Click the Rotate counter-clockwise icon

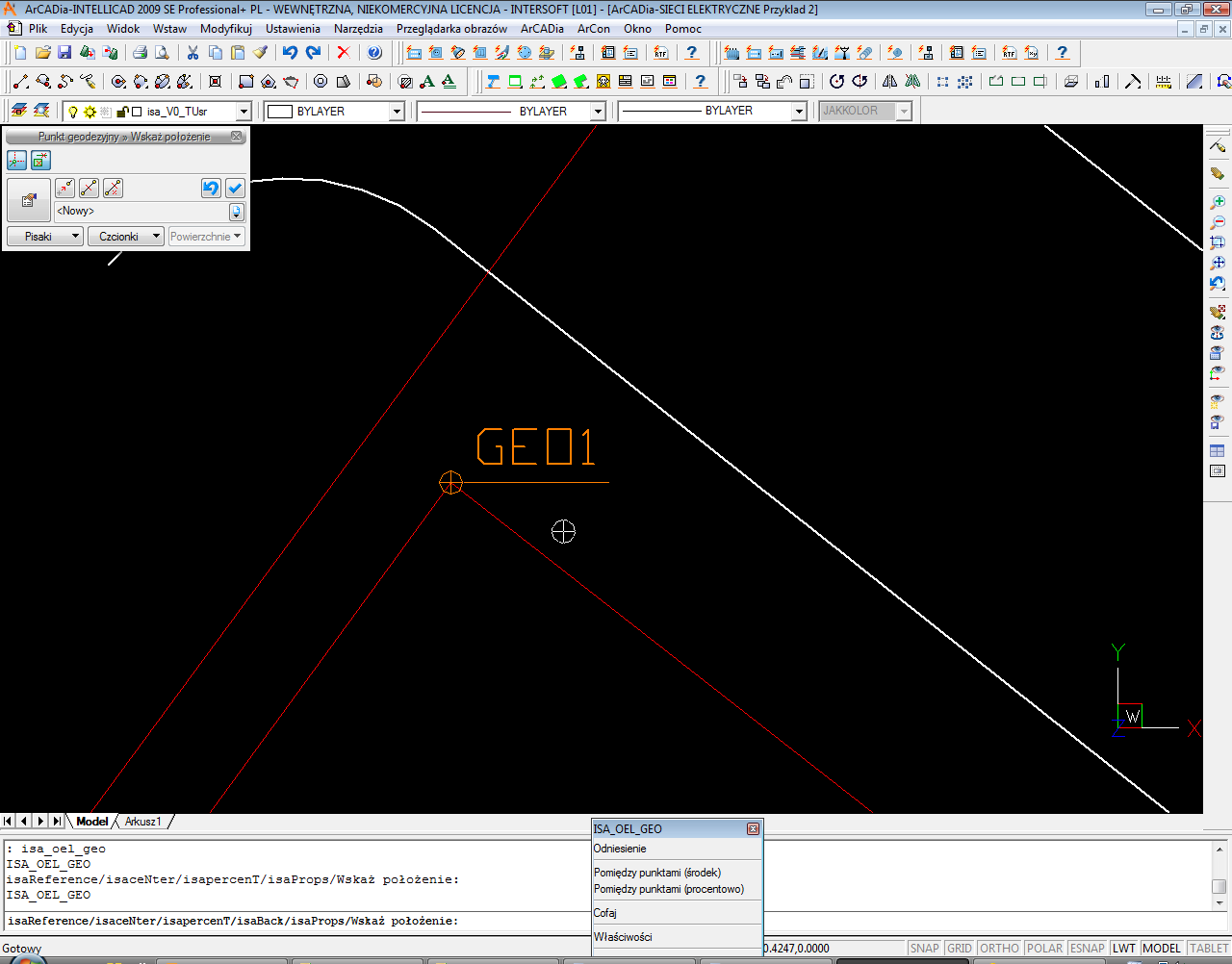click(x=837, y=82)
